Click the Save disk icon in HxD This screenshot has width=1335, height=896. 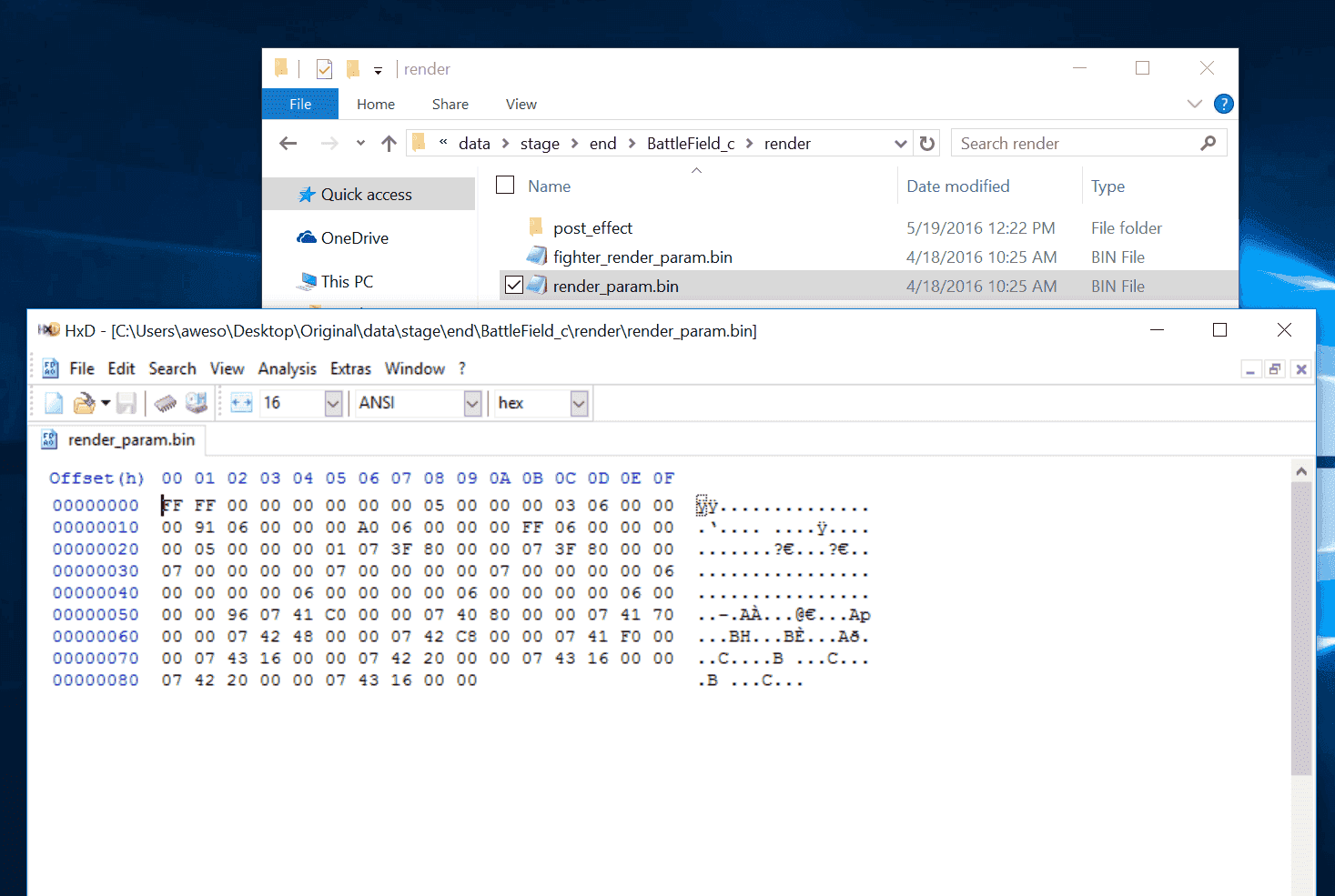click(x=126, y=403)
